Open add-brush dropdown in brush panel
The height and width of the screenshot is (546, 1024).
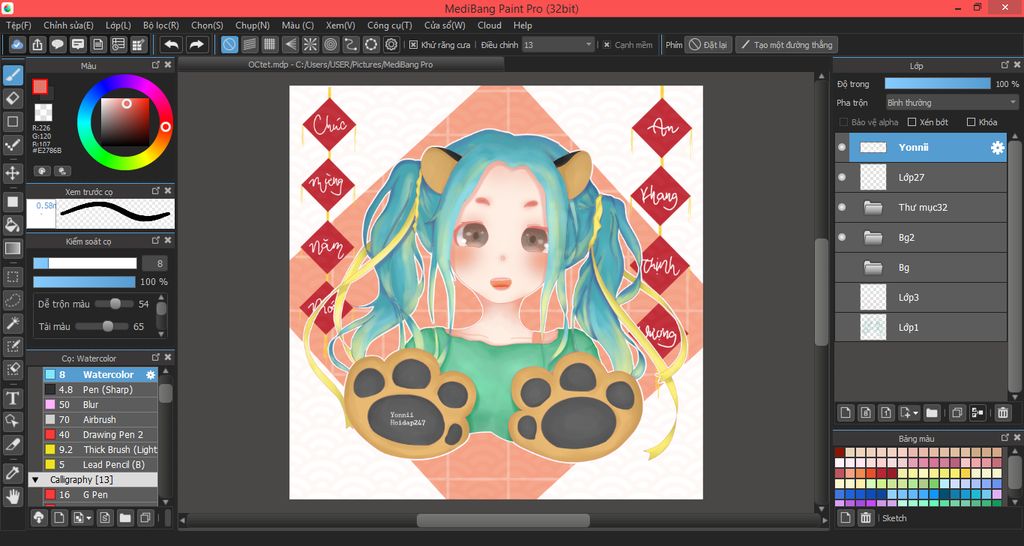tap(82, 518)
